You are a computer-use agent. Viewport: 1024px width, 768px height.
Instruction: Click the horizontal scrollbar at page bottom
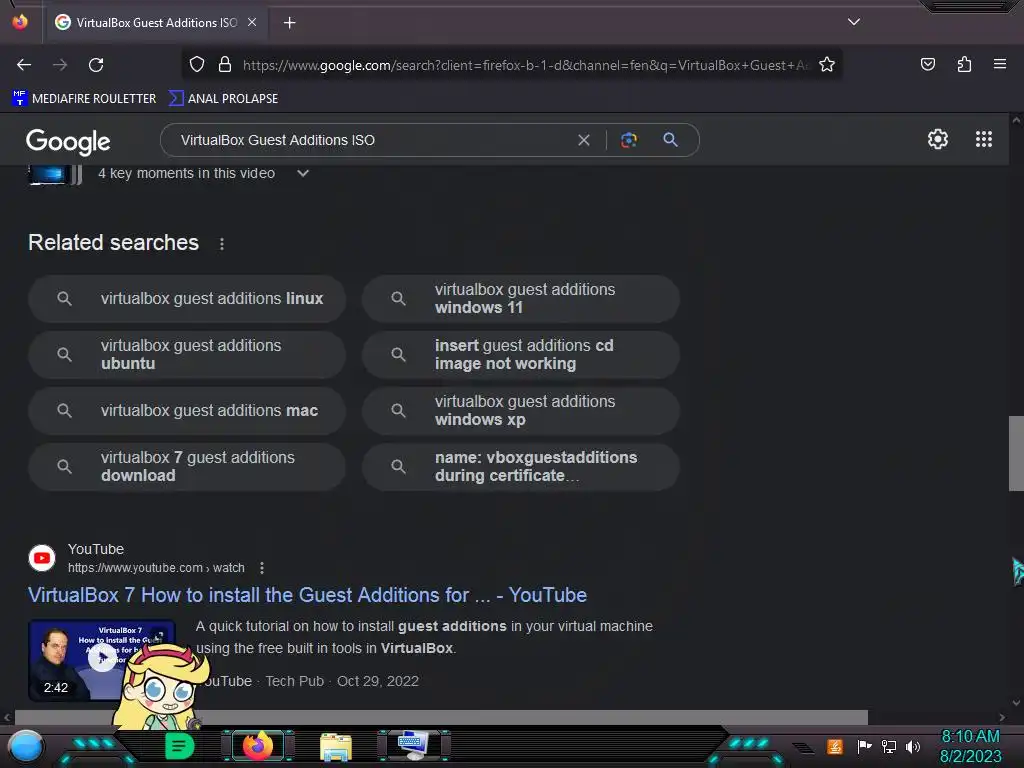[441, 717]
